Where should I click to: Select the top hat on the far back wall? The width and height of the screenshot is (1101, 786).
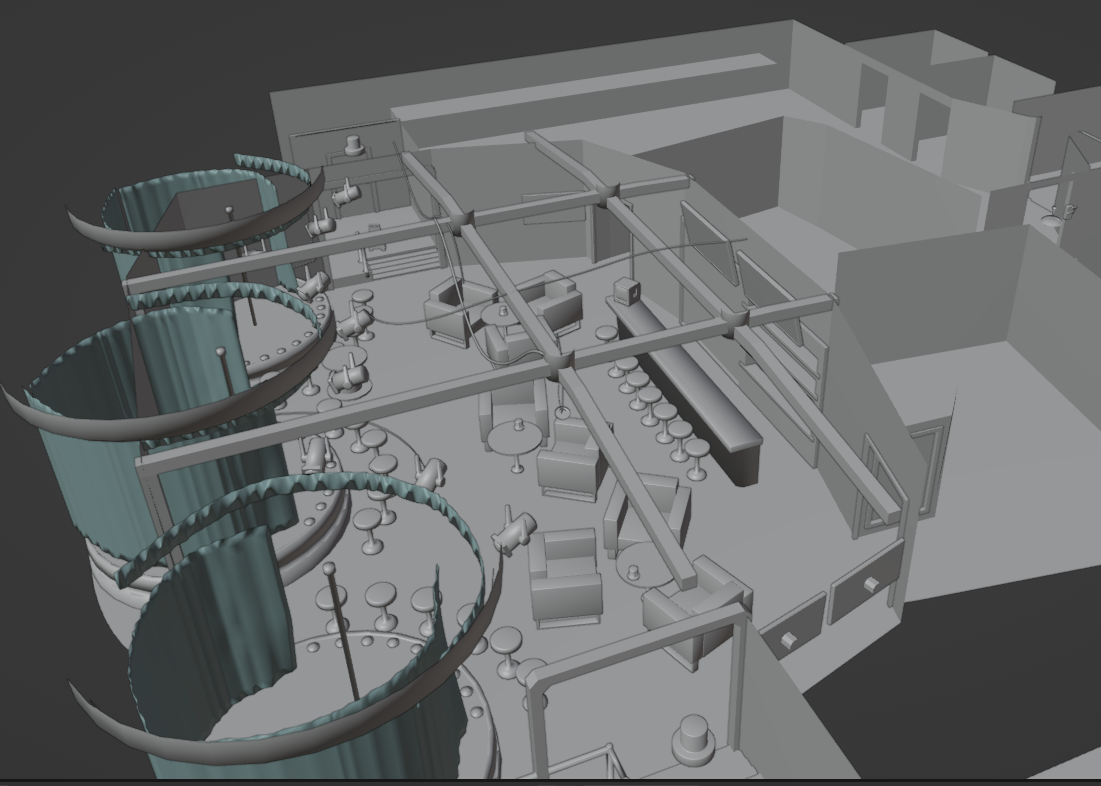coord(354,146)
